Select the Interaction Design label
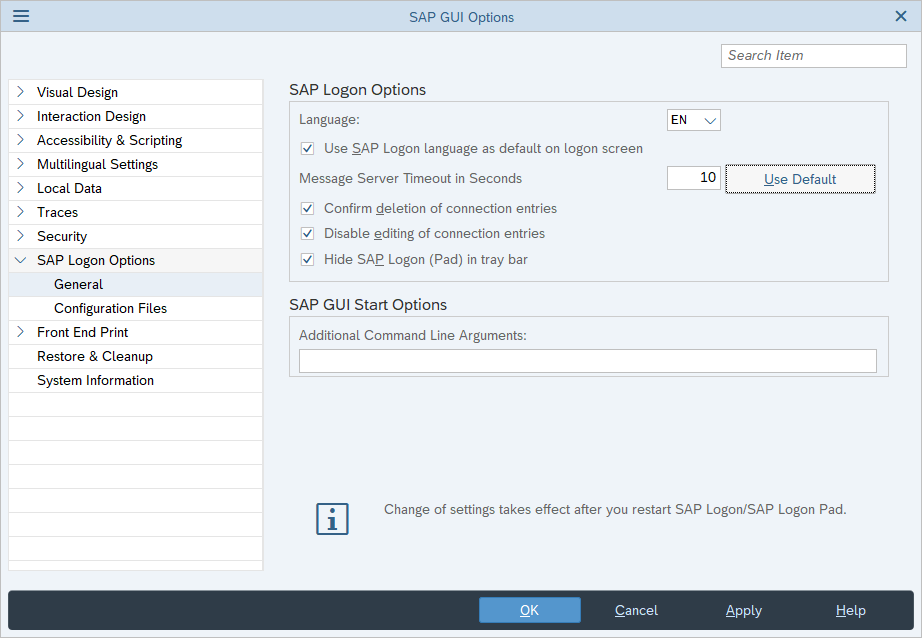The height and width of the screenshot is (638, 922). (x=91, y=116)
